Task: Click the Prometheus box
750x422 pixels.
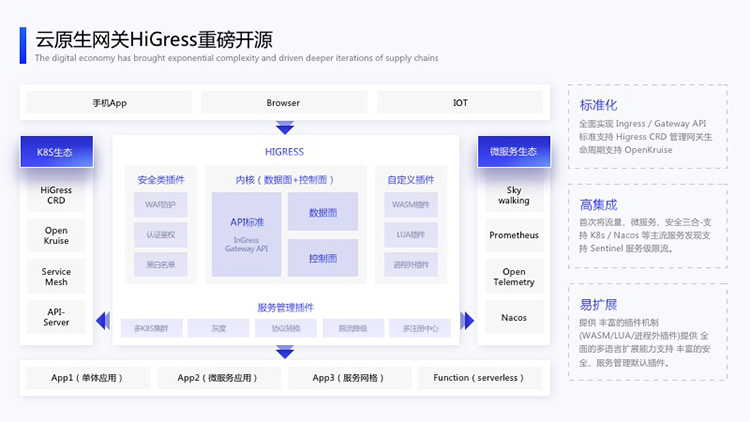Action: pyautogui.click(x=514, y=235)
